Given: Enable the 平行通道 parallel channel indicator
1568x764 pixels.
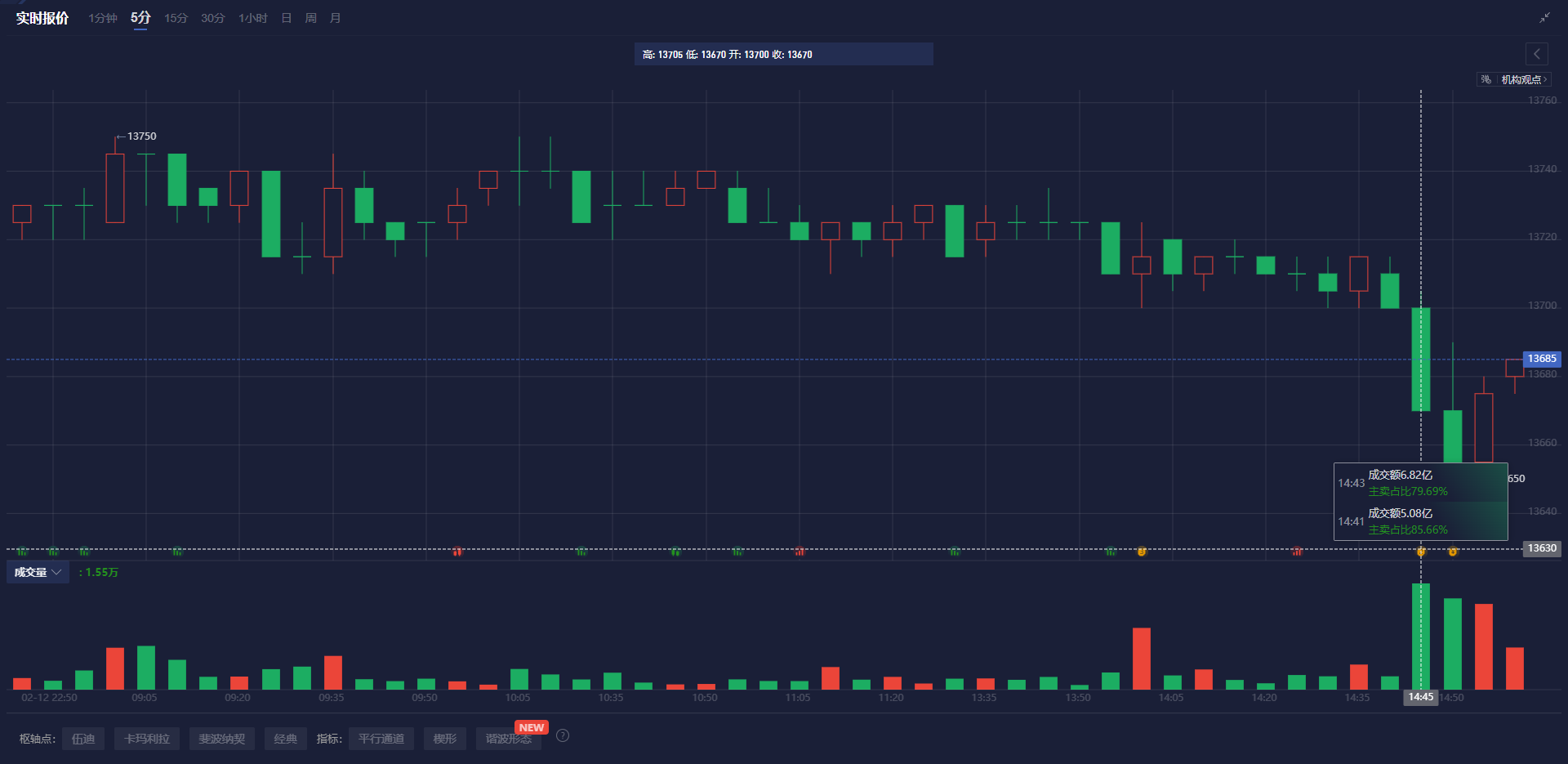Looking at the screenshot, I should tap(381, 738).
